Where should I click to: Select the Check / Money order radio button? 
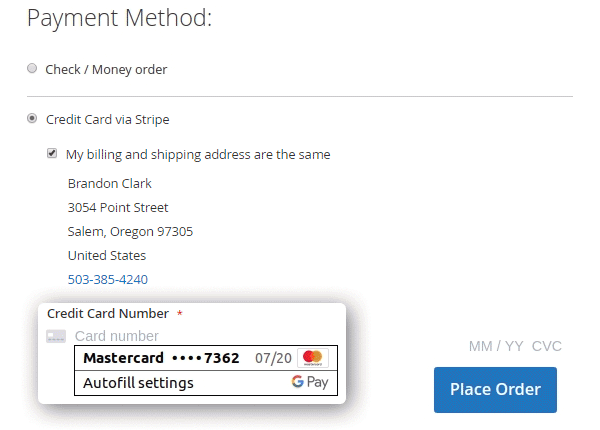(33, 69)
